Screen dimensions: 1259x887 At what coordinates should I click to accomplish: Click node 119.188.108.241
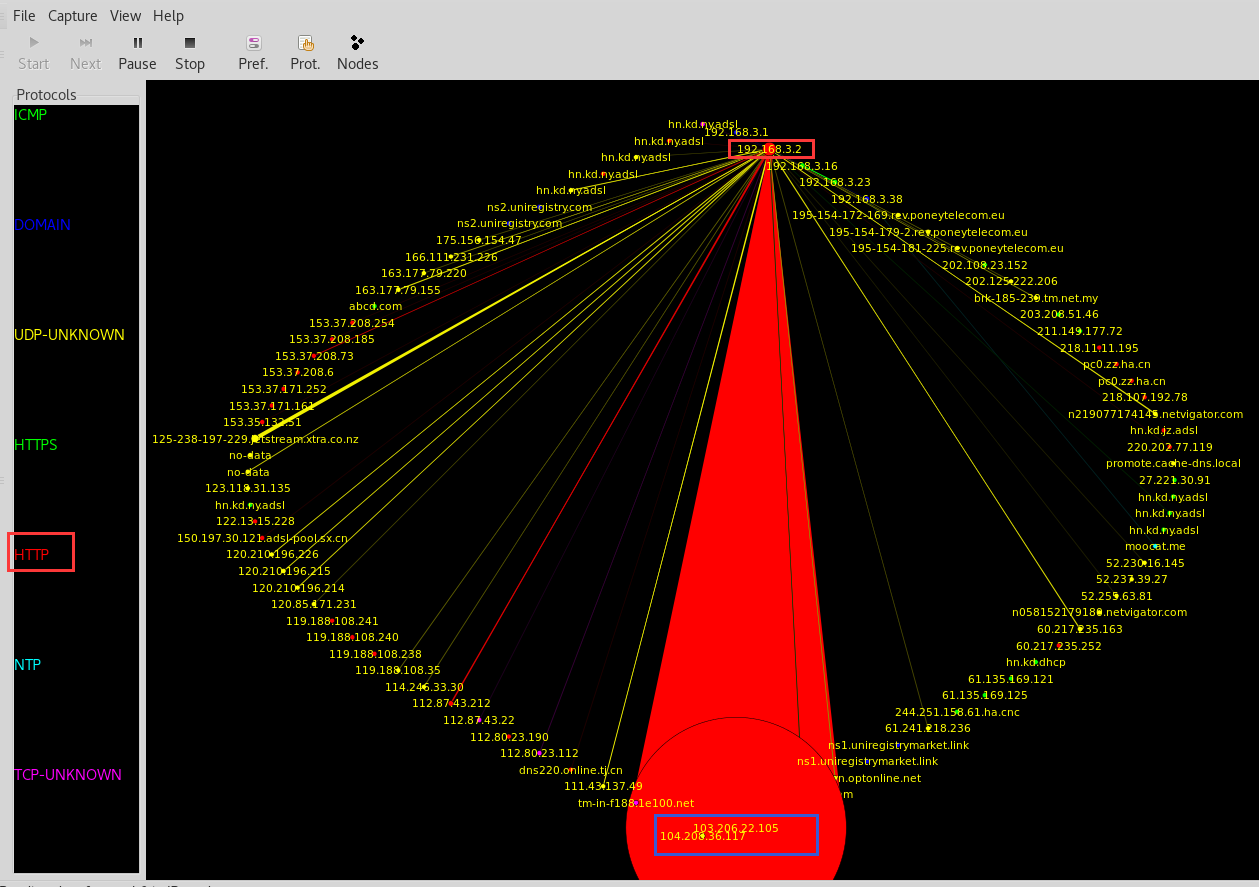[x=332, y=621]
